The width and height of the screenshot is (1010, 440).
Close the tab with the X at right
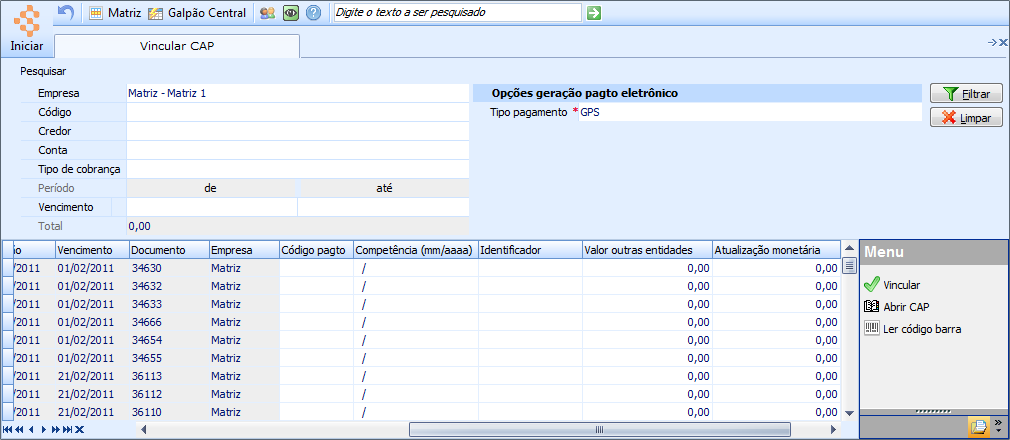tap(1003, 42)
